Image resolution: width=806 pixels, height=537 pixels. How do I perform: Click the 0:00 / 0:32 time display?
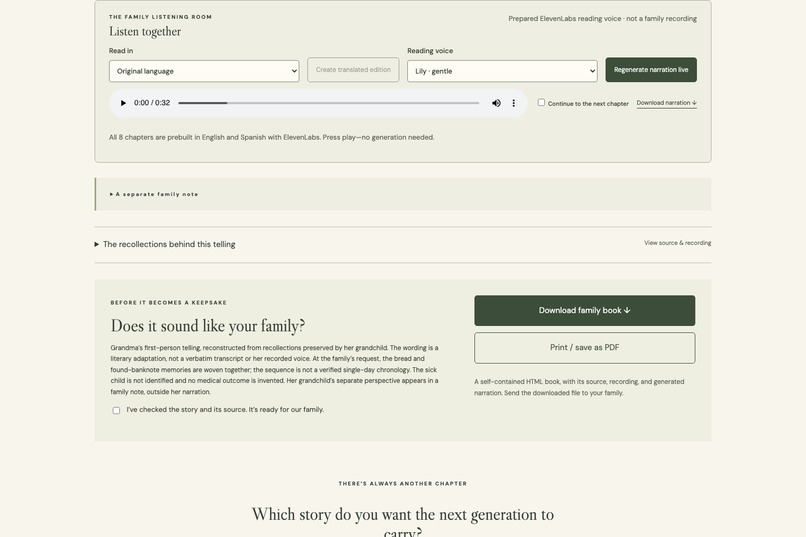coord(152,103)
